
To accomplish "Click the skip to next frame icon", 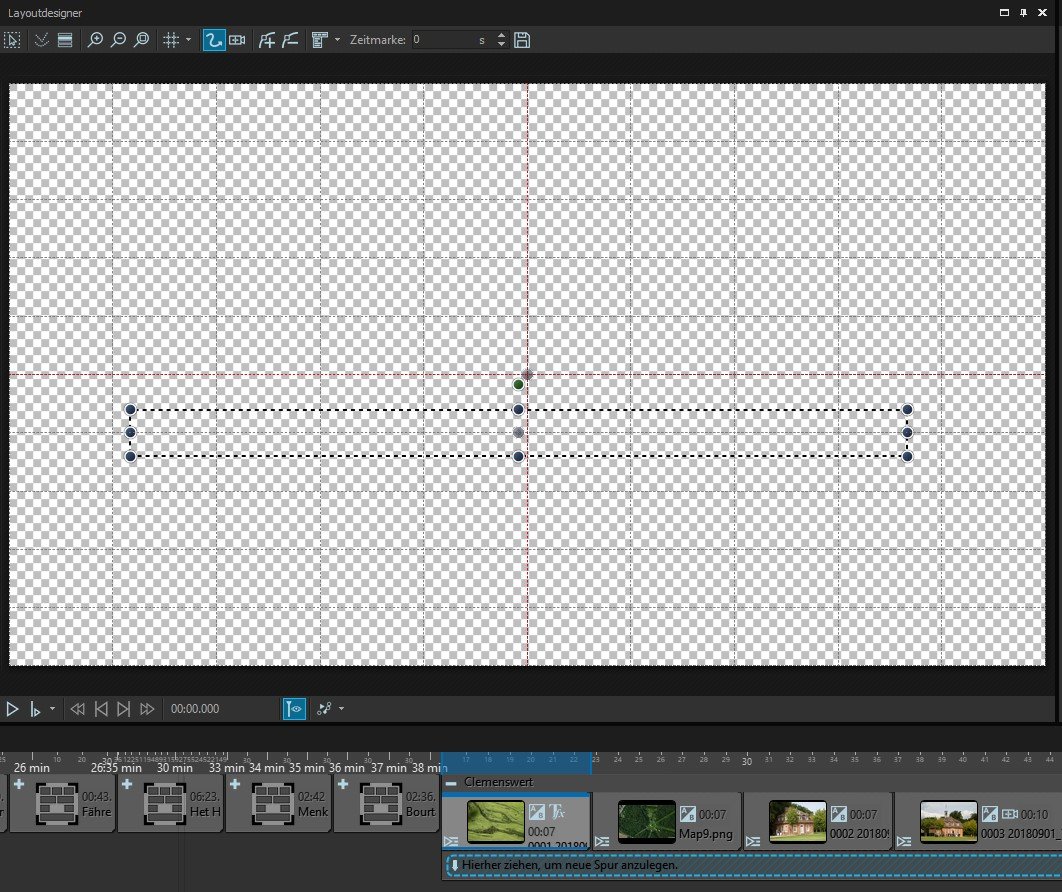I will (124, 709).
